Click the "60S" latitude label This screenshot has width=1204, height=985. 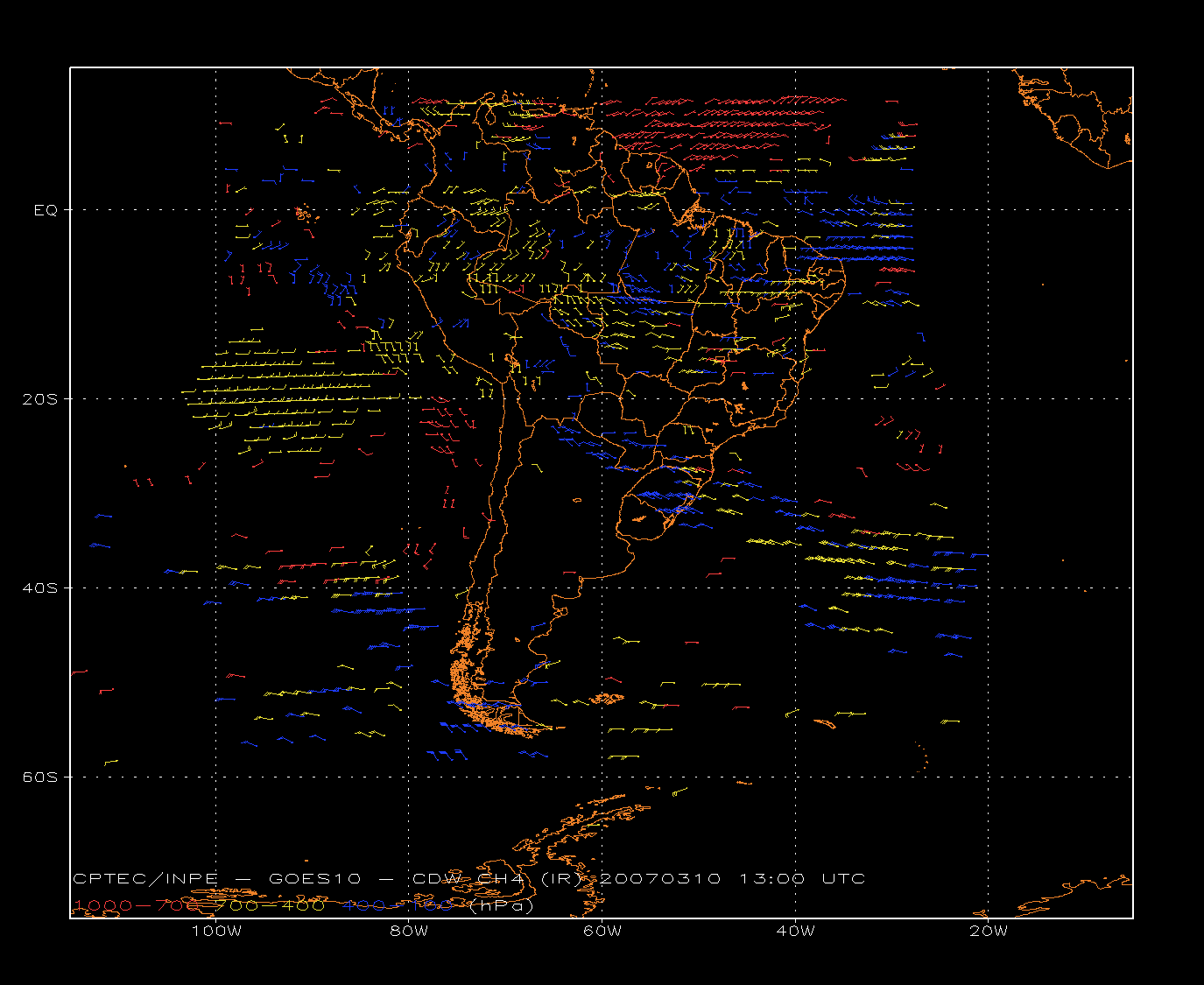(39, 777)
